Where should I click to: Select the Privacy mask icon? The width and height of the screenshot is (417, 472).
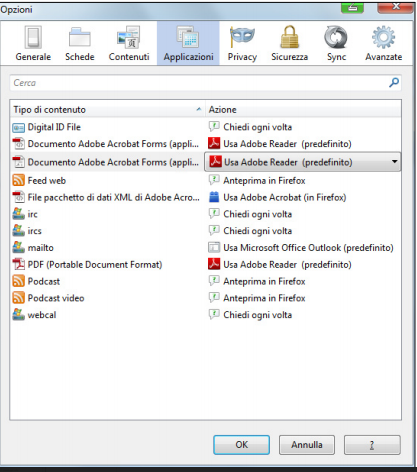pos(242,37)
